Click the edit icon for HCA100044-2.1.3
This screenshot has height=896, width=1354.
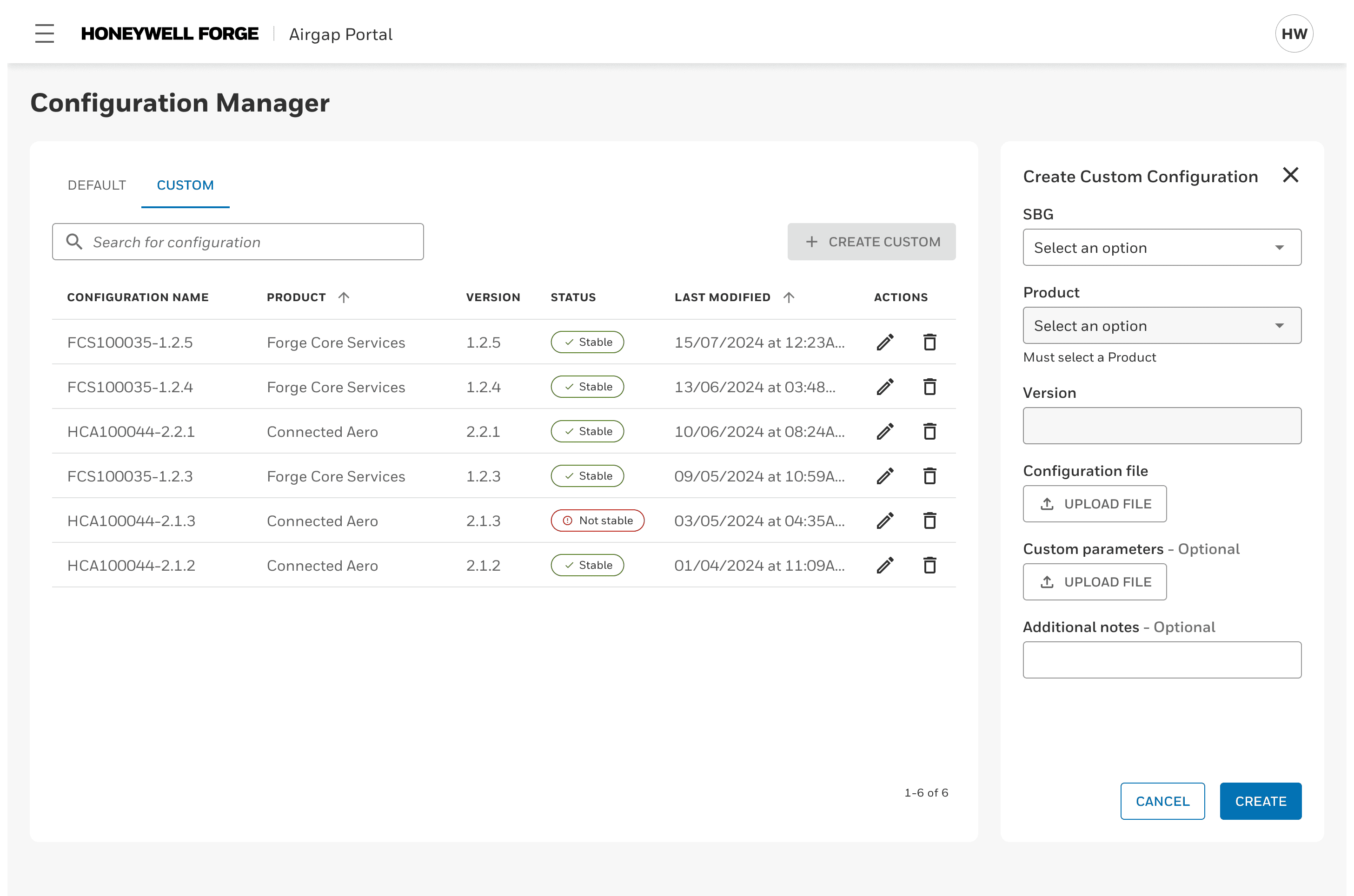[x=884, y=521]
